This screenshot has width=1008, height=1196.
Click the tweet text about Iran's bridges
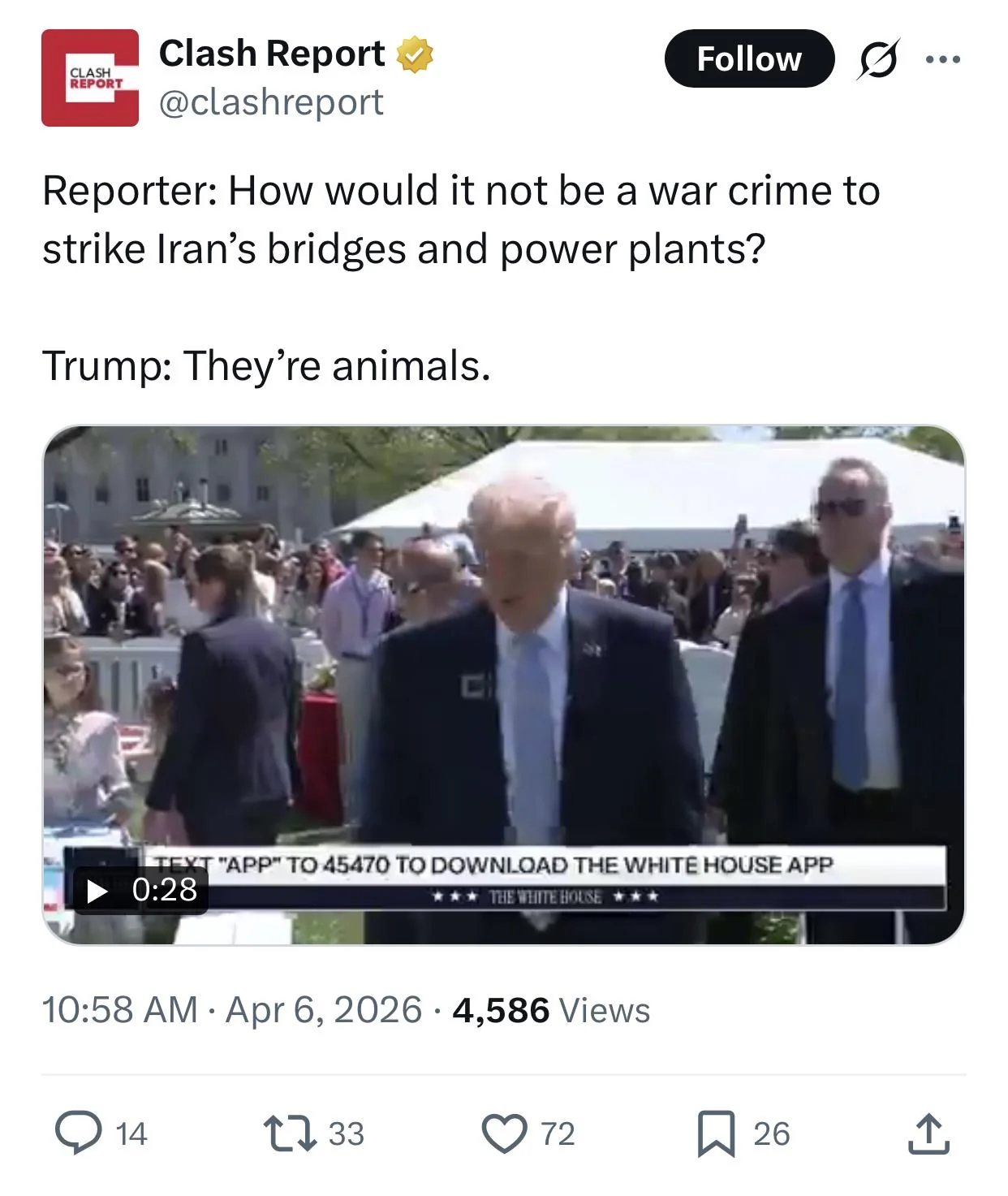(460, 219)
